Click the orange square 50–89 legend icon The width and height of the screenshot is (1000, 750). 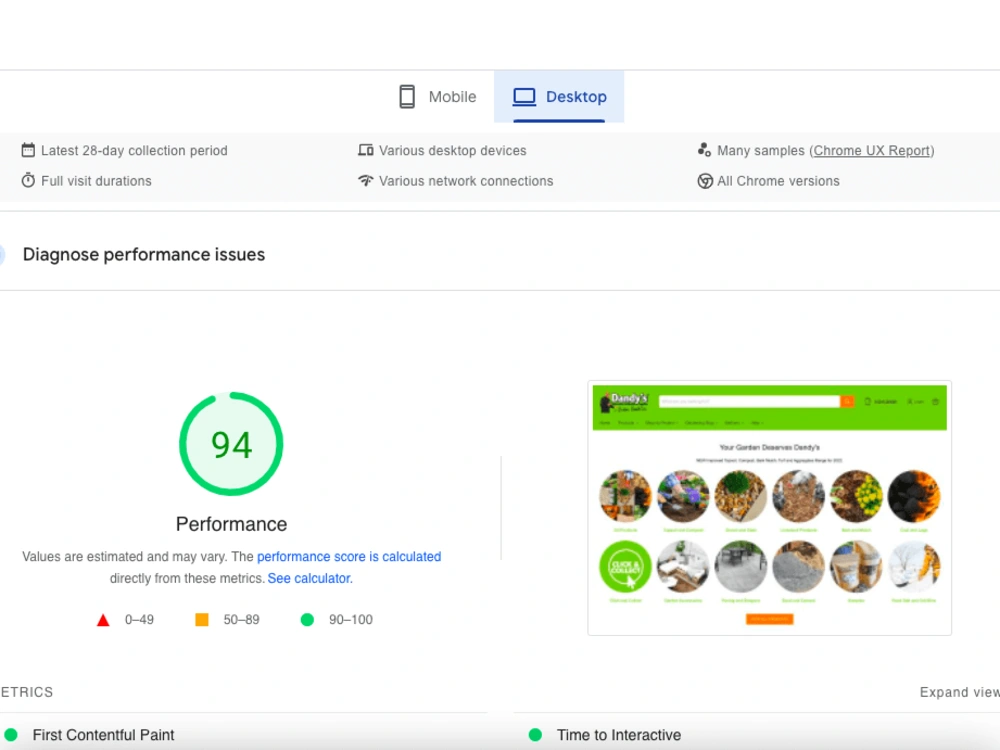(x=202, y=619)
